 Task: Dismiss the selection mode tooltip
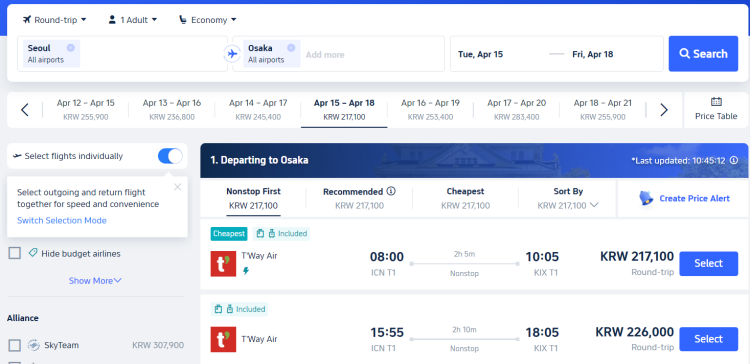(x=177, y=187)
